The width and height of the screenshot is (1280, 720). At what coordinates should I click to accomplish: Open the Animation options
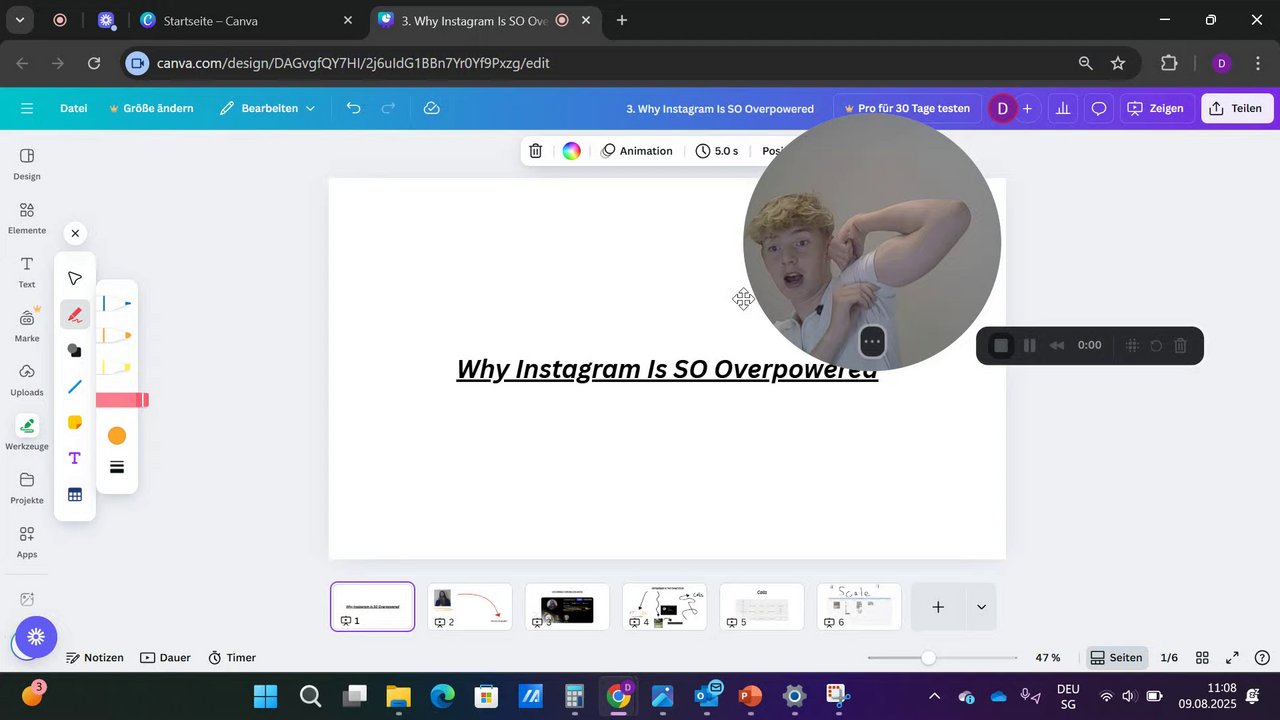coord(637,151)
